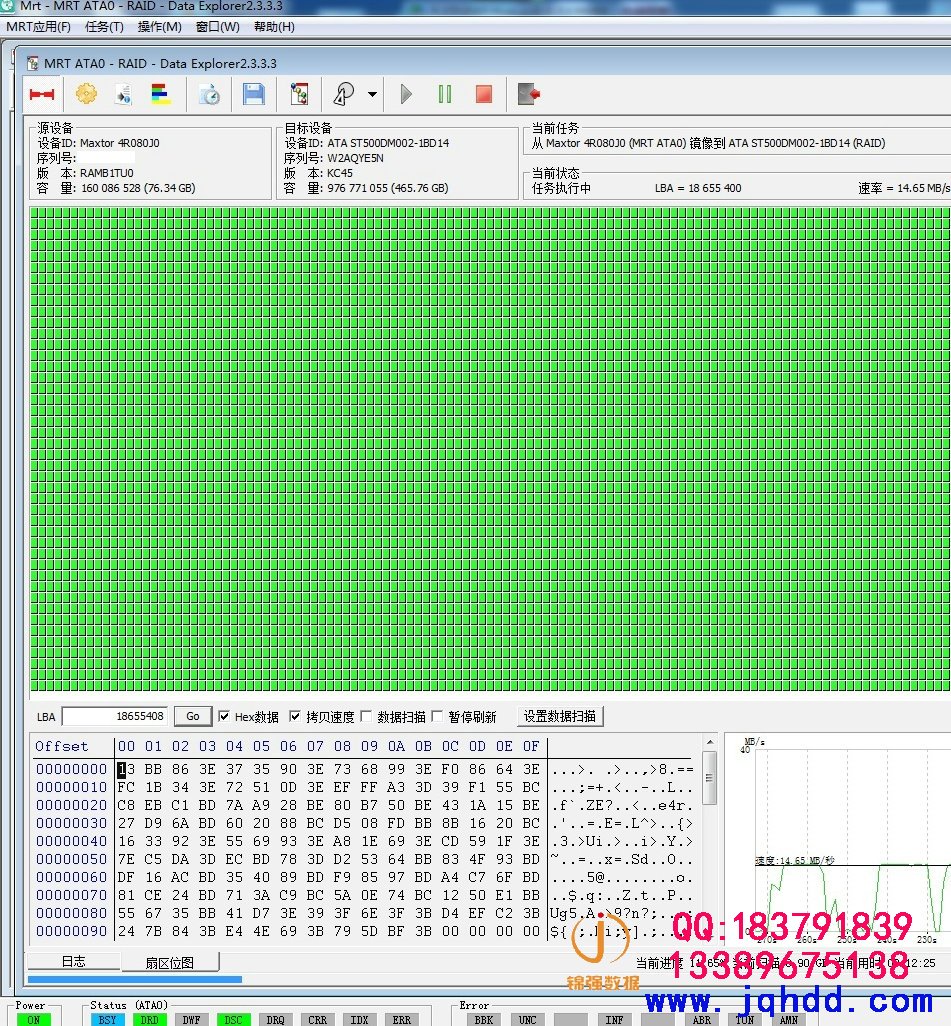Image resolution: width=951 pixels, height=1026 pixels.
Task: Click the play task button
Action: coord(406,94)
